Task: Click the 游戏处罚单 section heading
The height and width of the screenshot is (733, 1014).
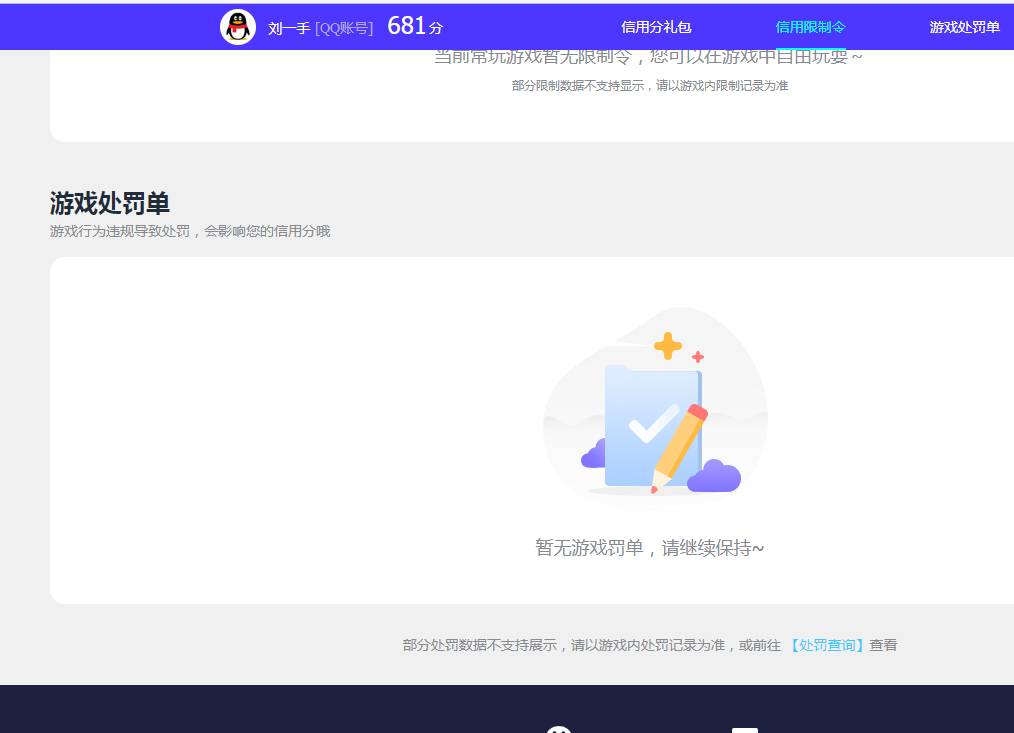Action: 110,202
